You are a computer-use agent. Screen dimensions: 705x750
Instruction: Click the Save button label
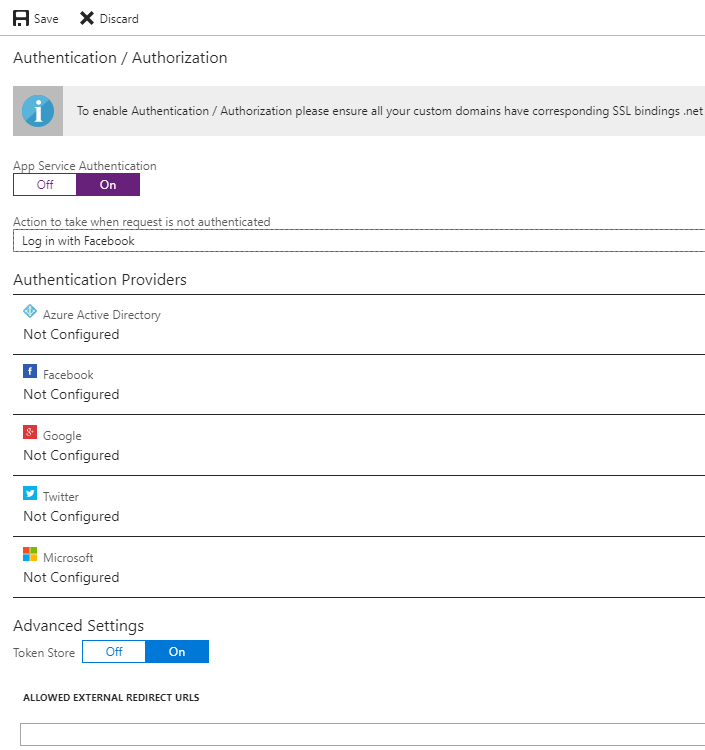(x=46, y=19)
